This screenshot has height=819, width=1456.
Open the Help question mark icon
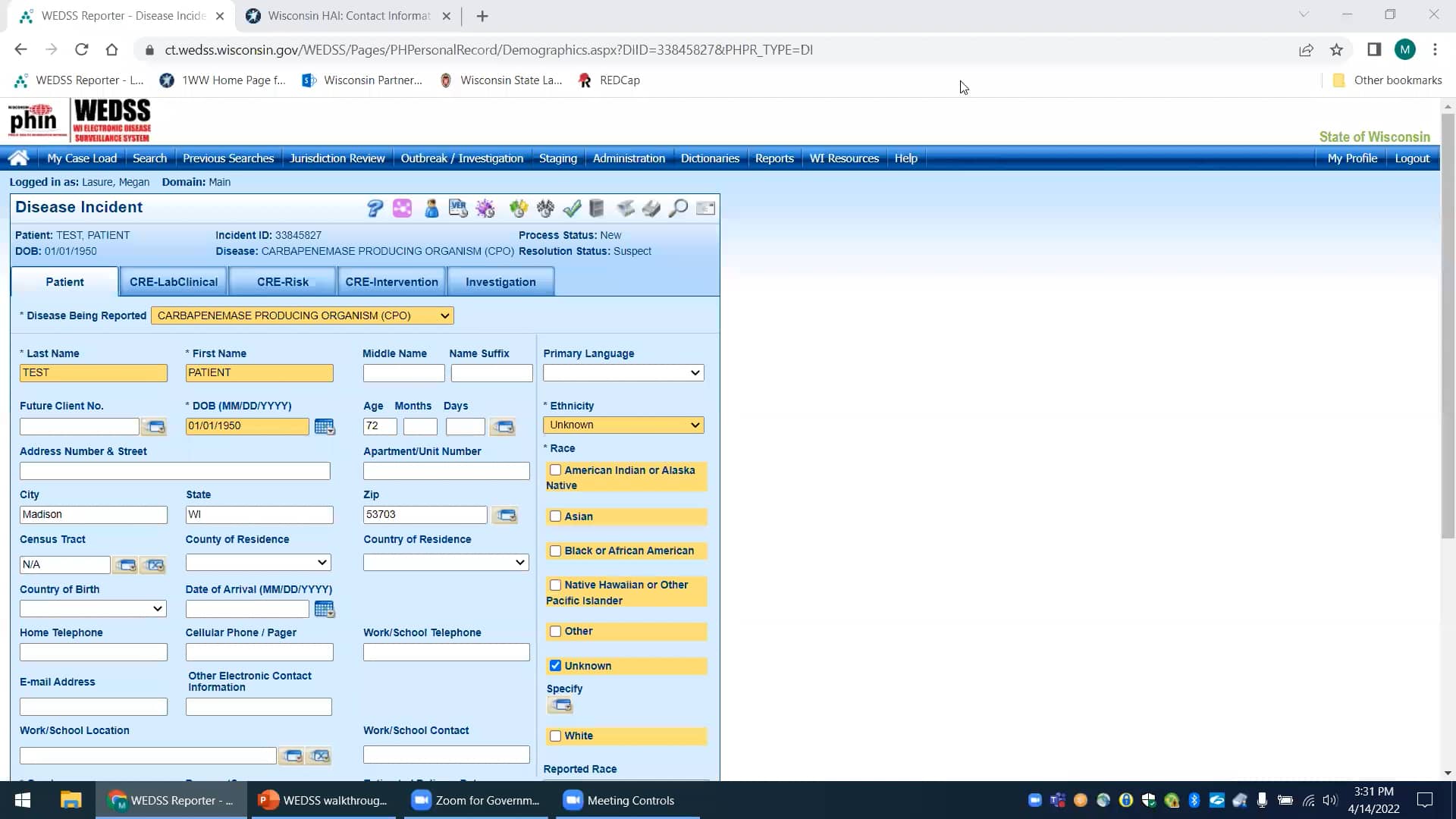point(375,209)
